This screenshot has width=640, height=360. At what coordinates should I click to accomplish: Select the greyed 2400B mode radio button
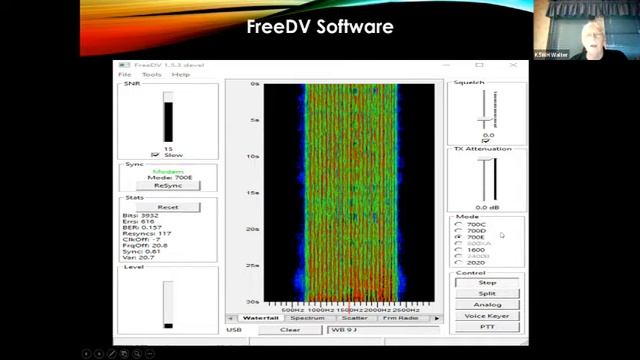tap(459, 256)
